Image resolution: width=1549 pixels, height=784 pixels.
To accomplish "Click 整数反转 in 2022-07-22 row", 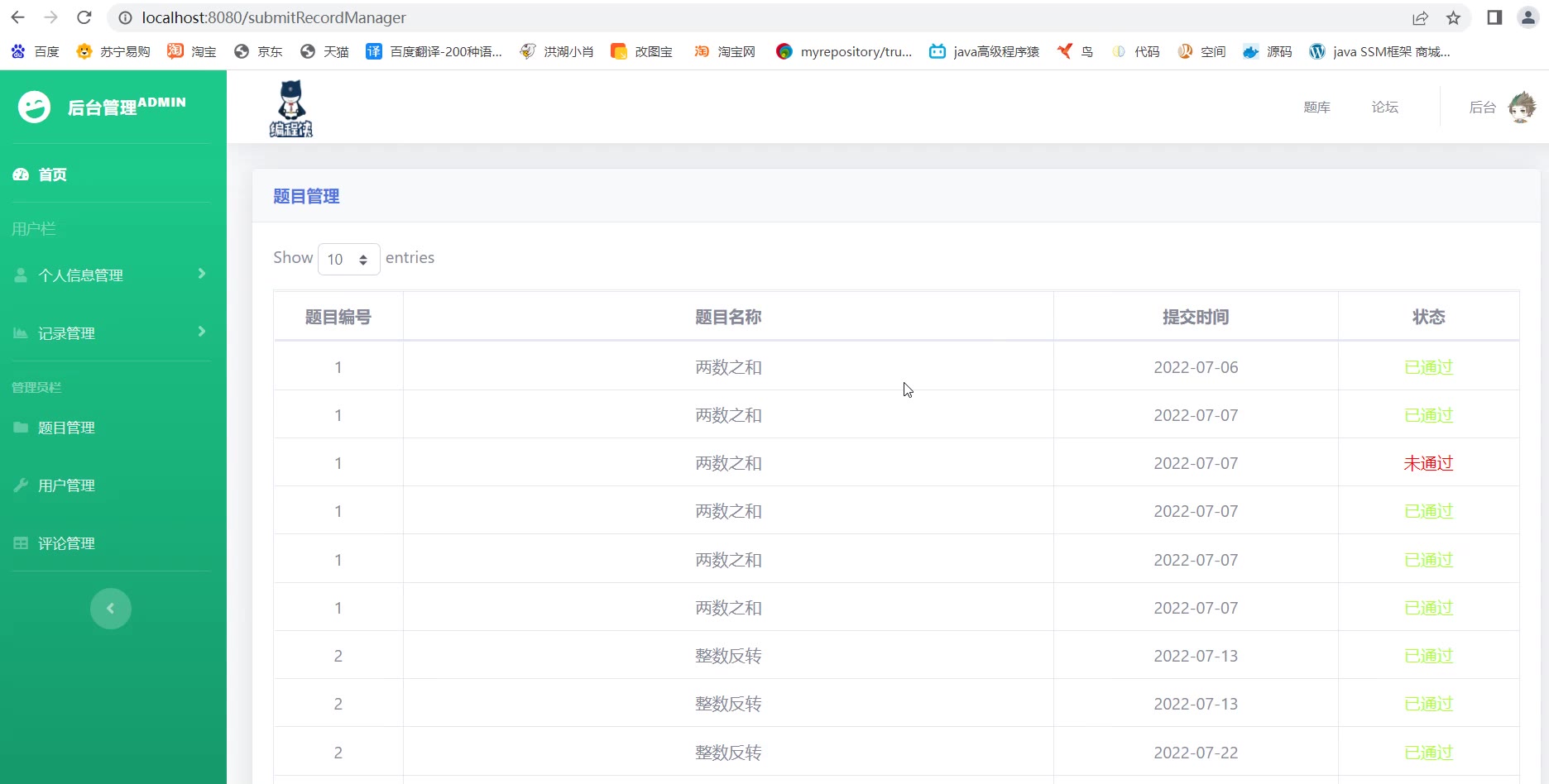I will pyautogui.click(x=728, y=753).
